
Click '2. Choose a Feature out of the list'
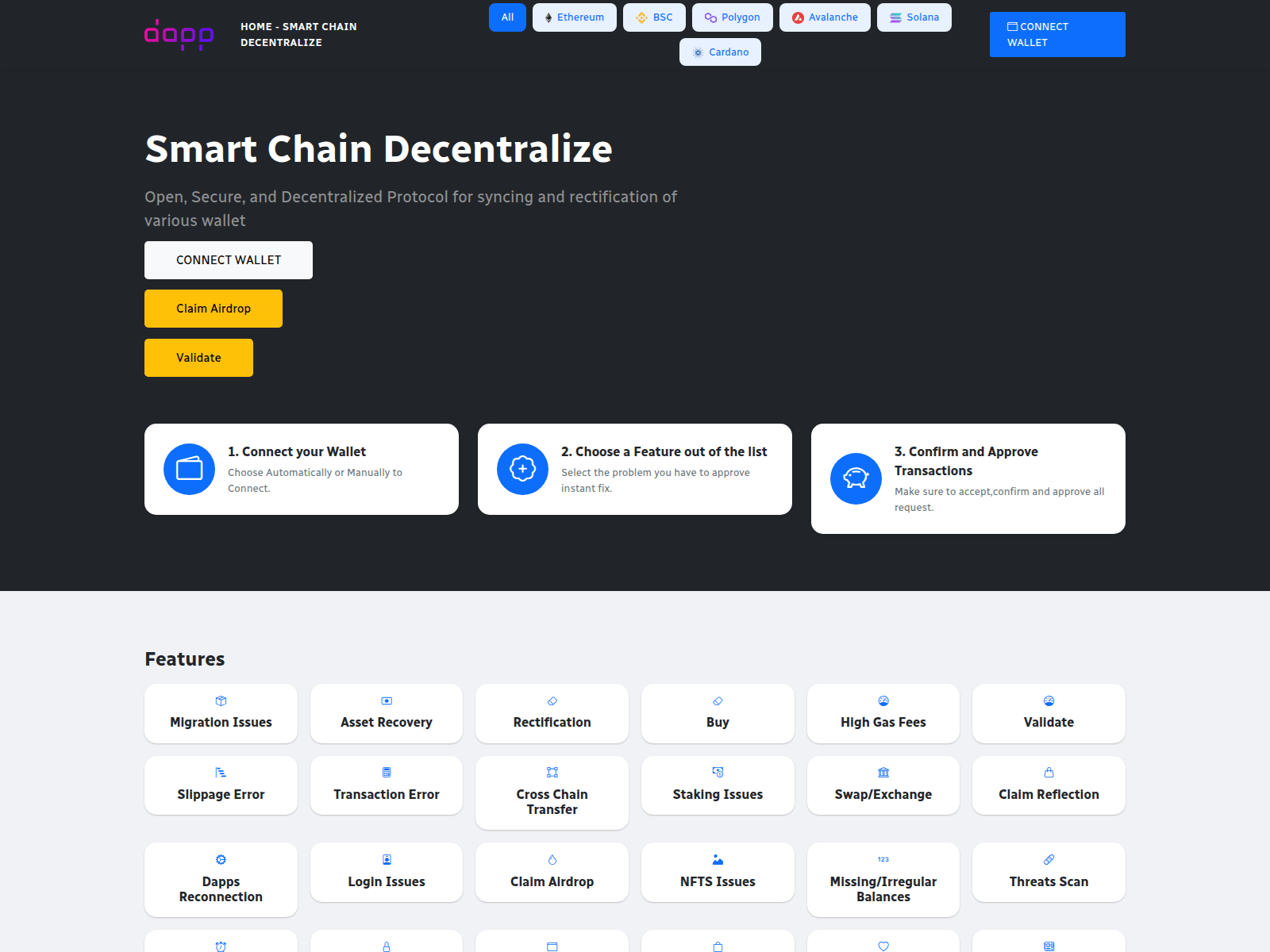(664, 451)
